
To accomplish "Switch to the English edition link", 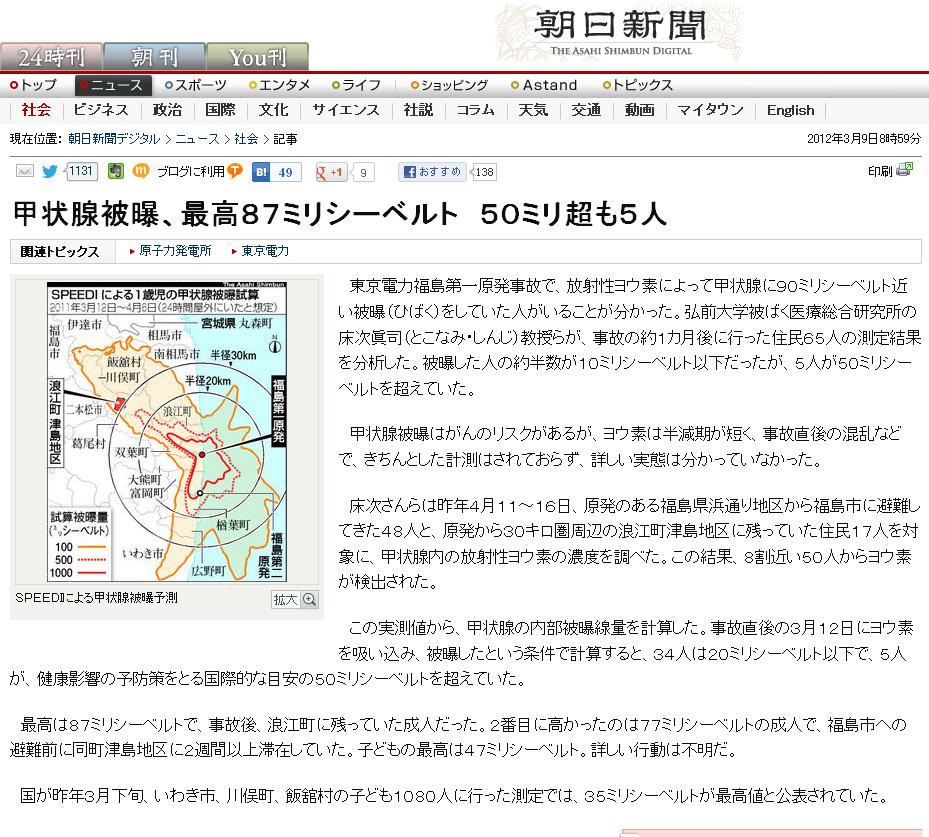I will 790,110.
